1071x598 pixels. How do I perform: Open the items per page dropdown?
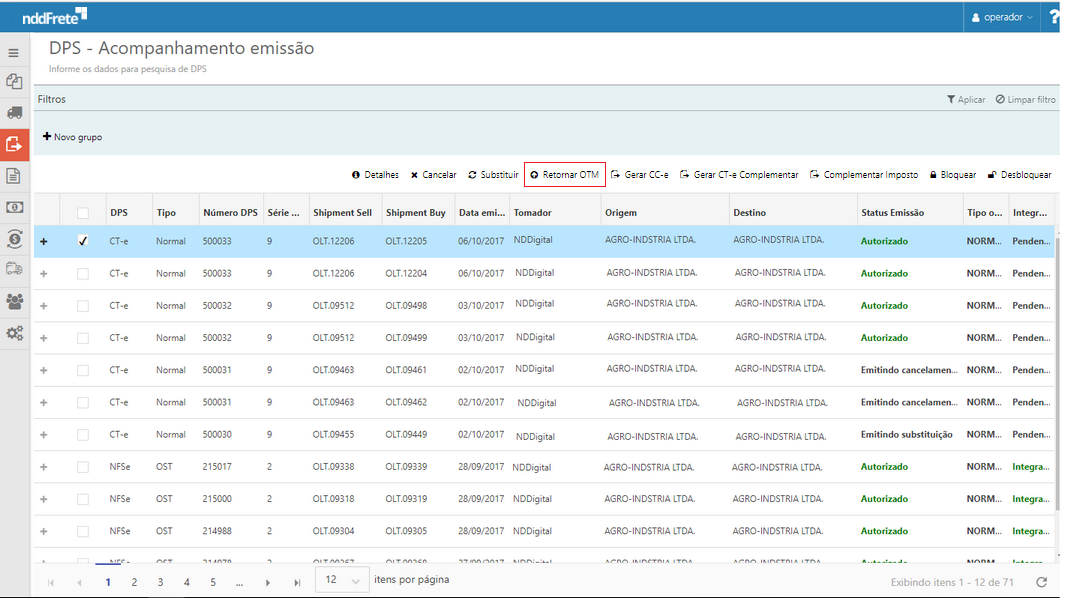(342, 580)
